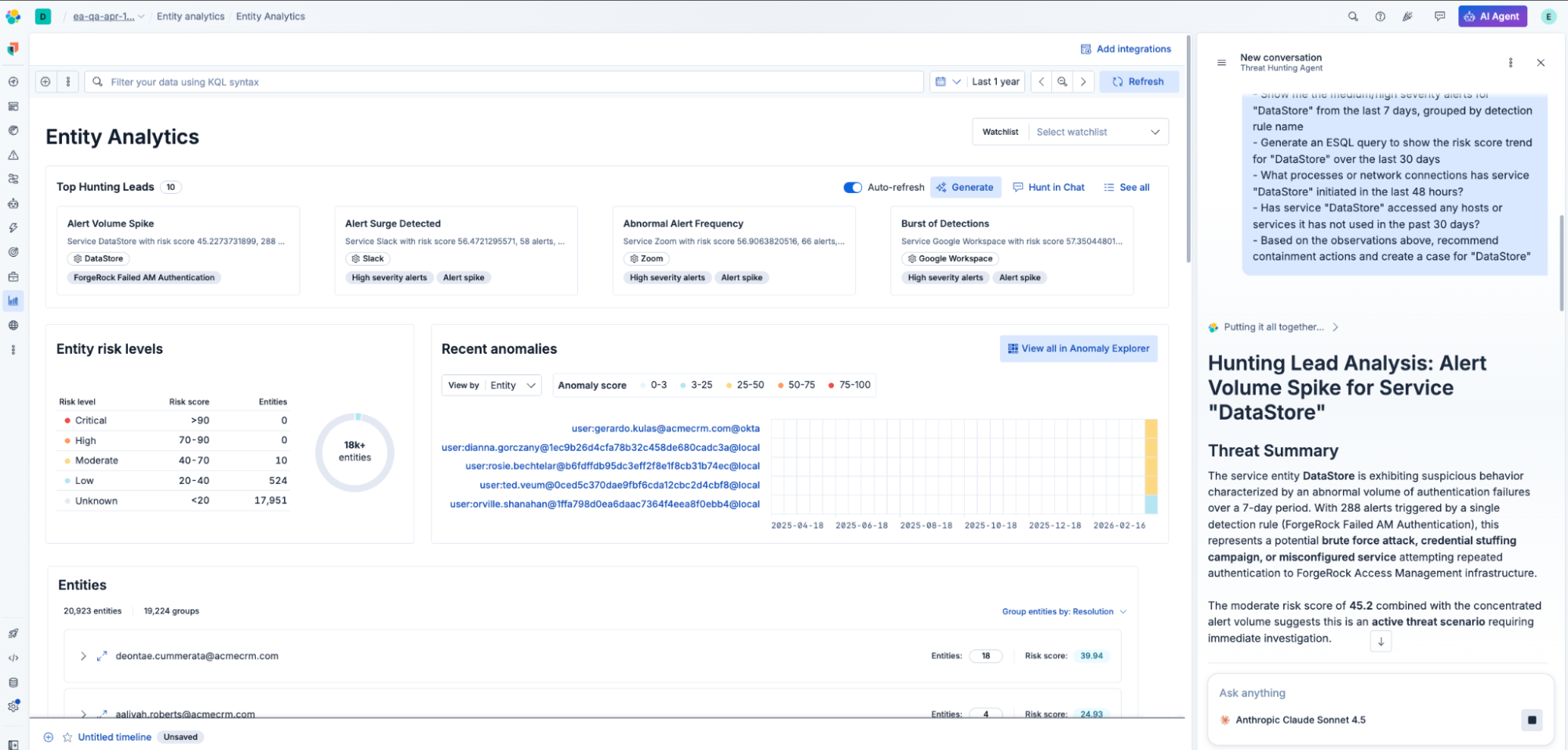Click the 75-100 anomaly score legend swatch

point(831,385)
